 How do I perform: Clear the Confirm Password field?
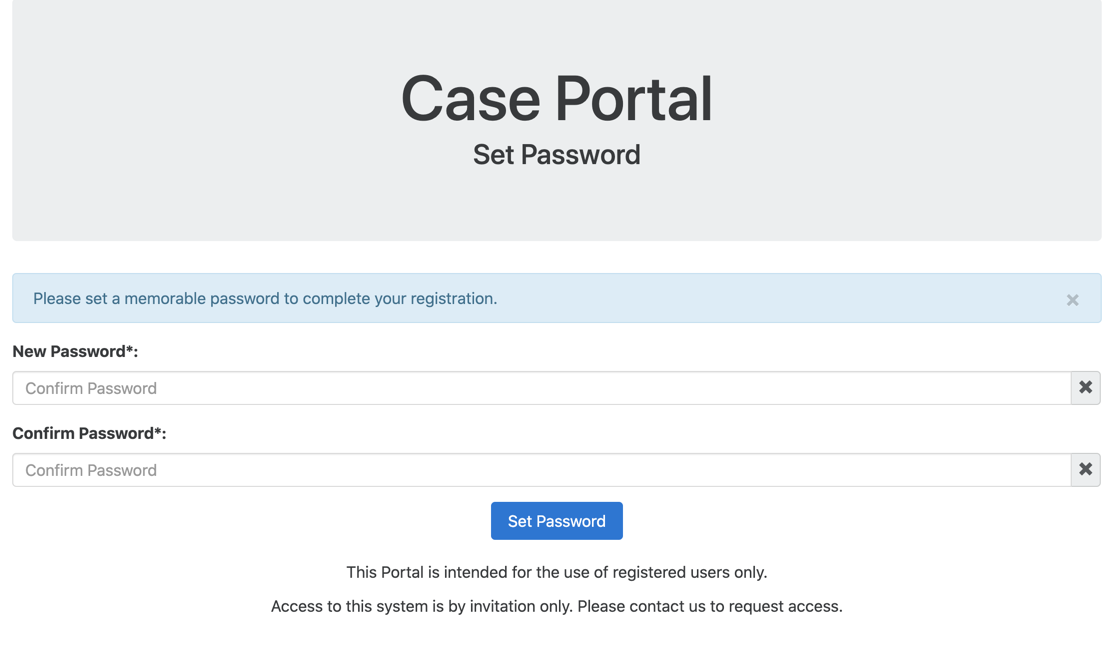coord(1085,470)
